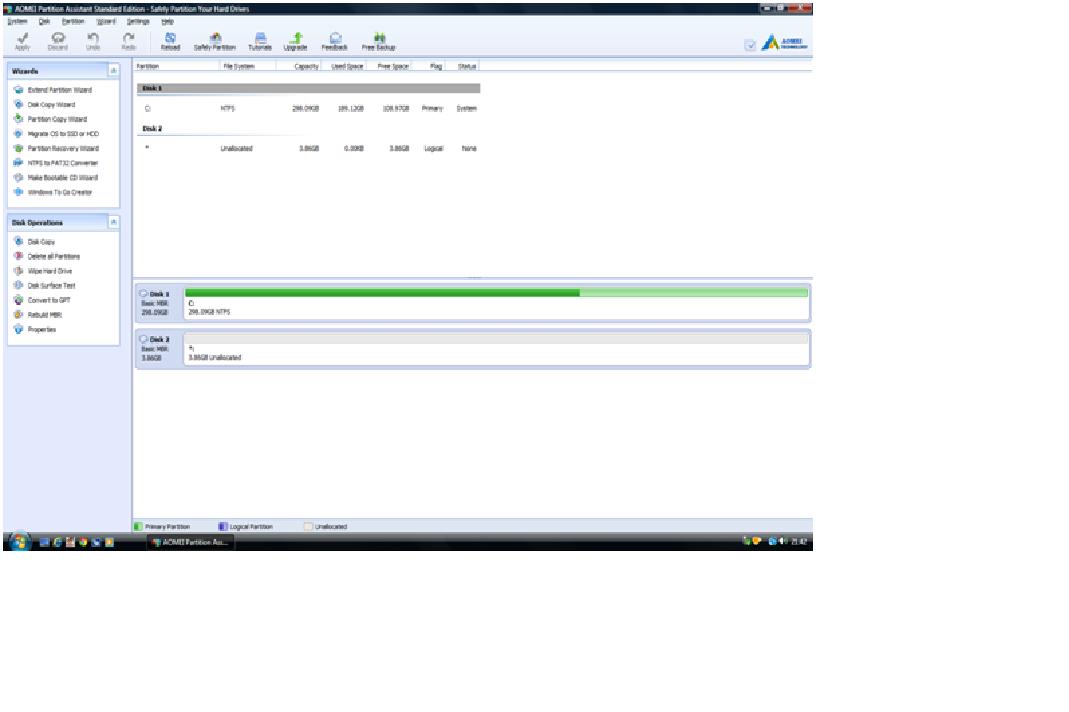The width and height of the screenshot is (1069, 712).
Task: Open the Safely Partition toolbar icon
Action: 215,42
